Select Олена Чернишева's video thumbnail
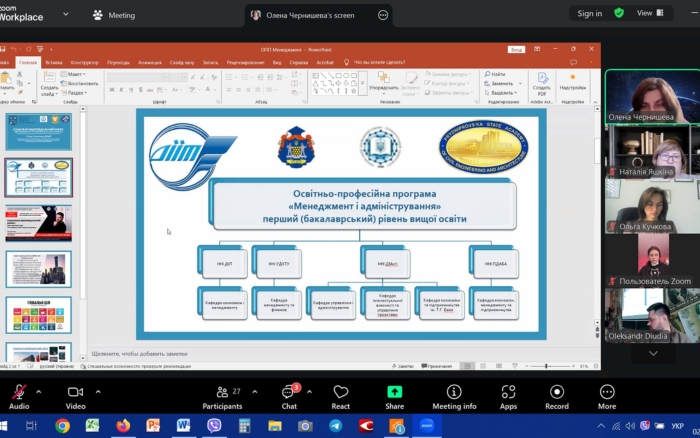 click(651, 97)
